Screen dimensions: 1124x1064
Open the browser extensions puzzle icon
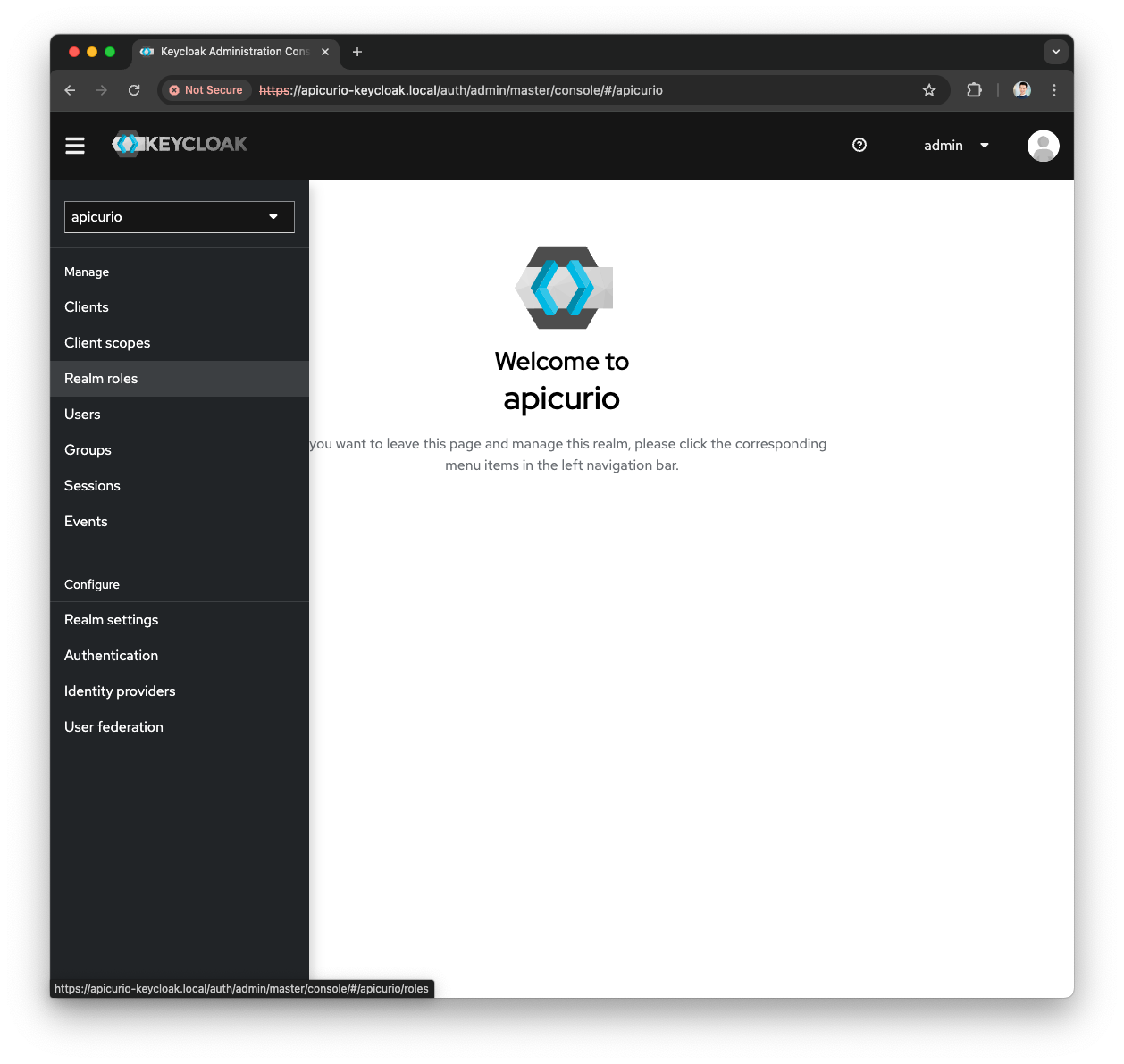coord(974,90)
